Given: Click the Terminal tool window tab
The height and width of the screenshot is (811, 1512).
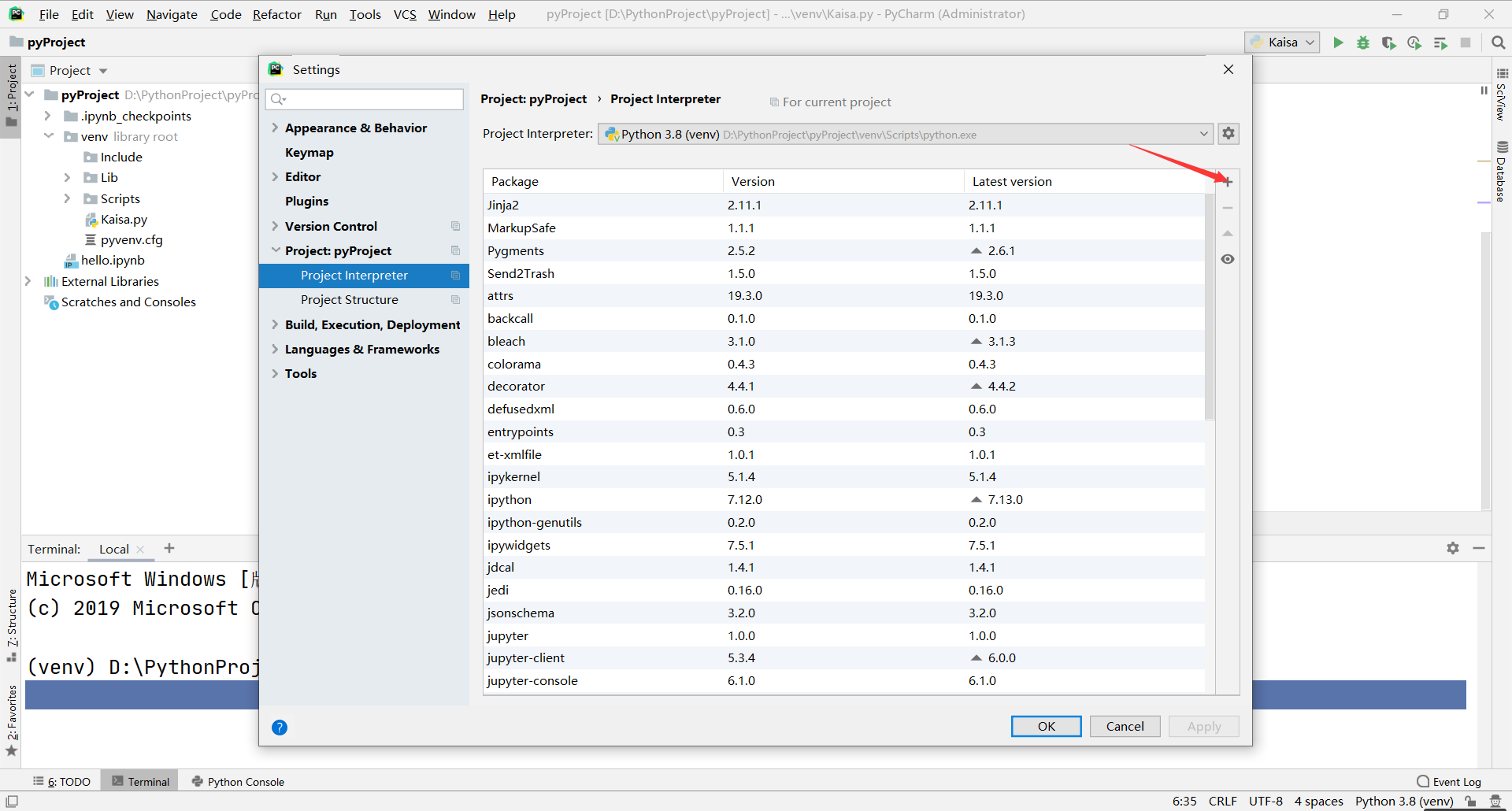Looking at the screenshot, I should (x=140, y=781).
